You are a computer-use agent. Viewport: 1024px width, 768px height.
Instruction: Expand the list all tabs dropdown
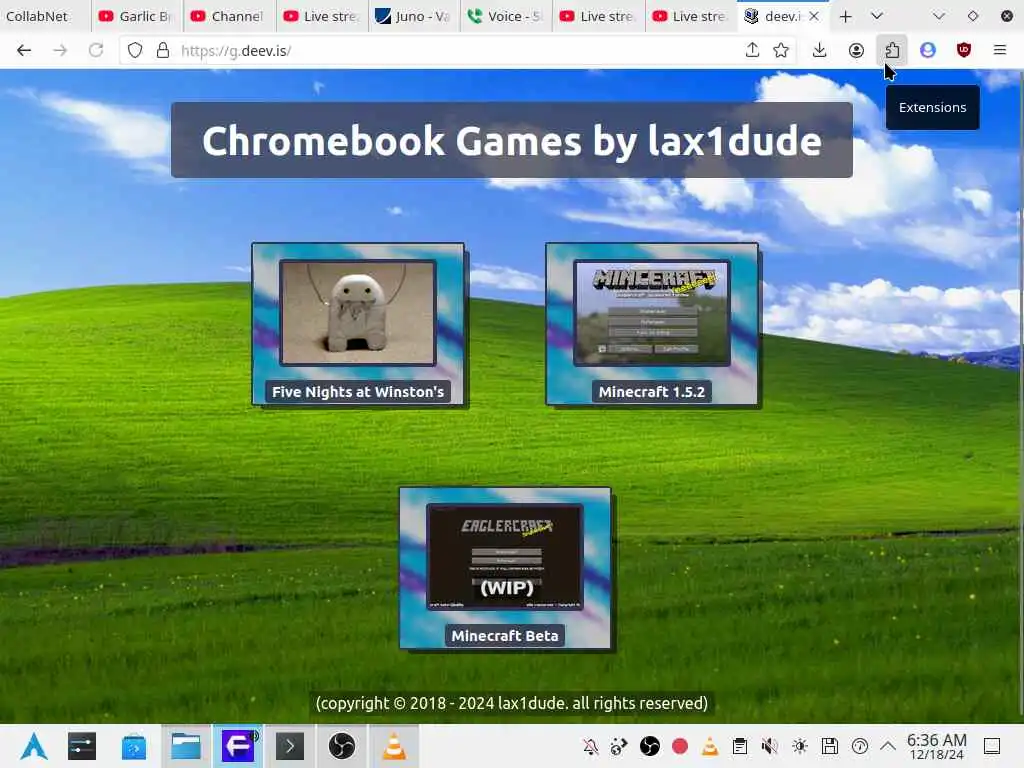pos(877,16)
